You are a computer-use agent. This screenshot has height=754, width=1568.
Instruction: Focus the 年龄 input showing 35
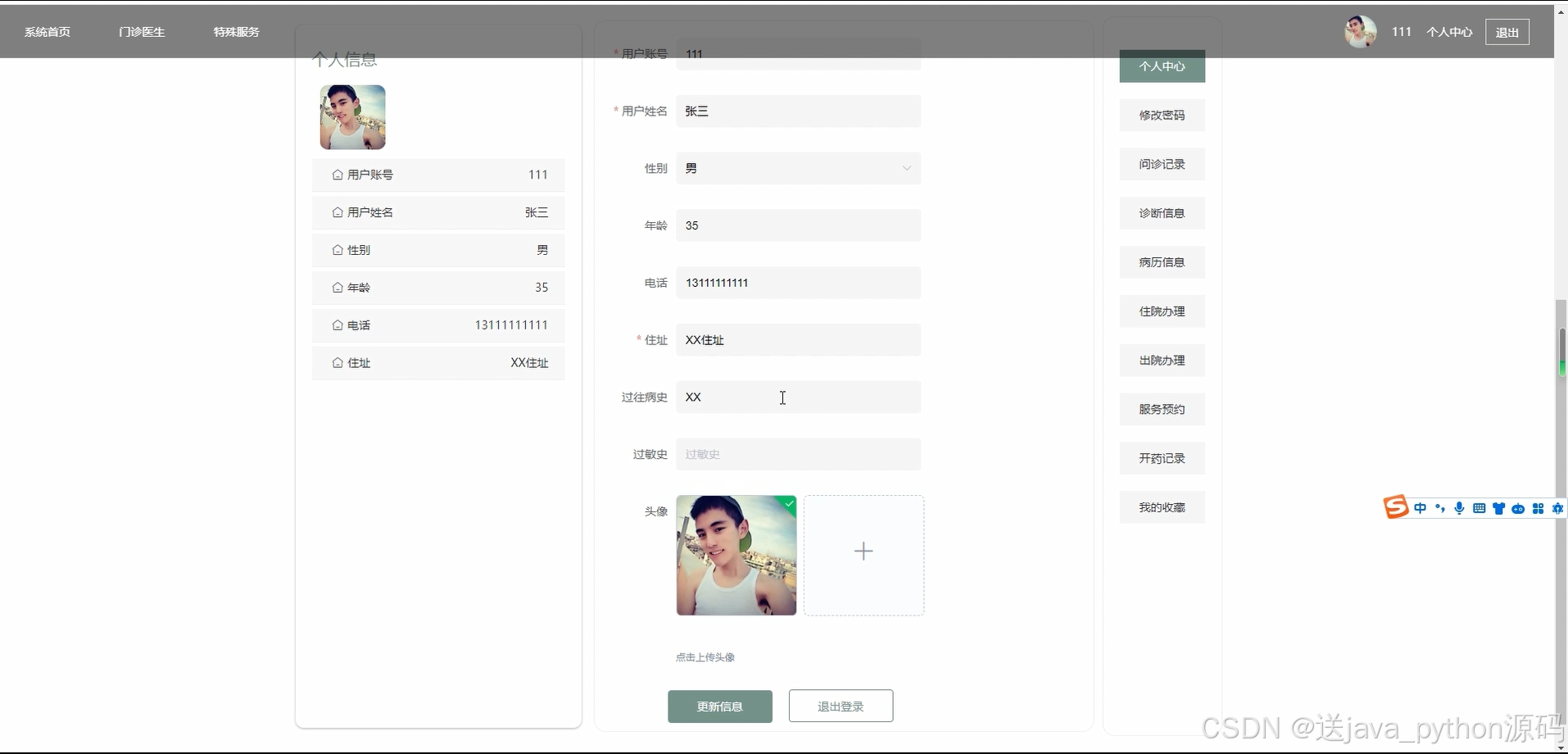pos(799,225)
